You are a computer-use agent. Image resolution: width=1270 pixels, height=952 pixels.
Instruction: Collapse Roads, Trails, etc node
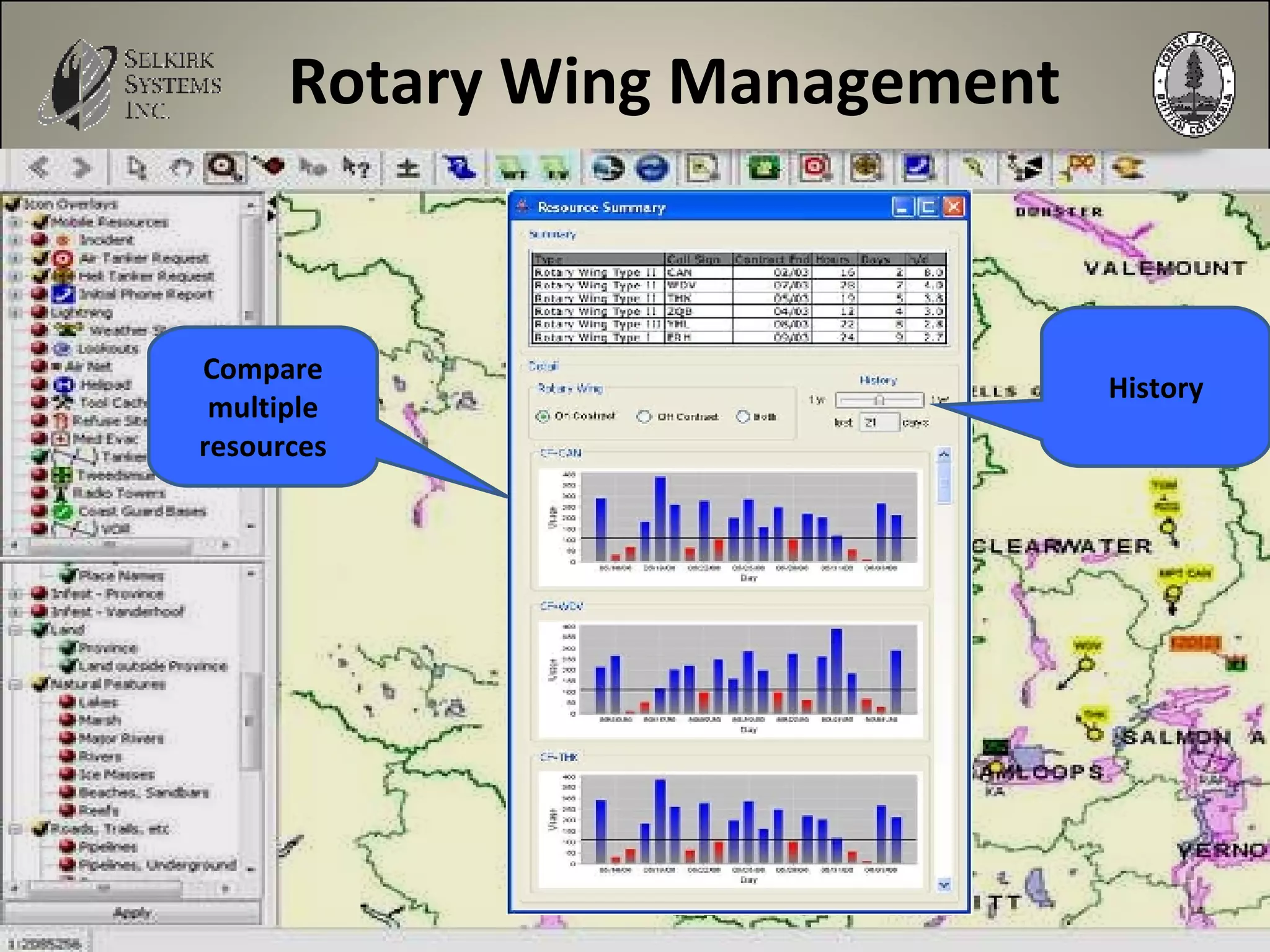pyautogui.click(x=15, y=829)
